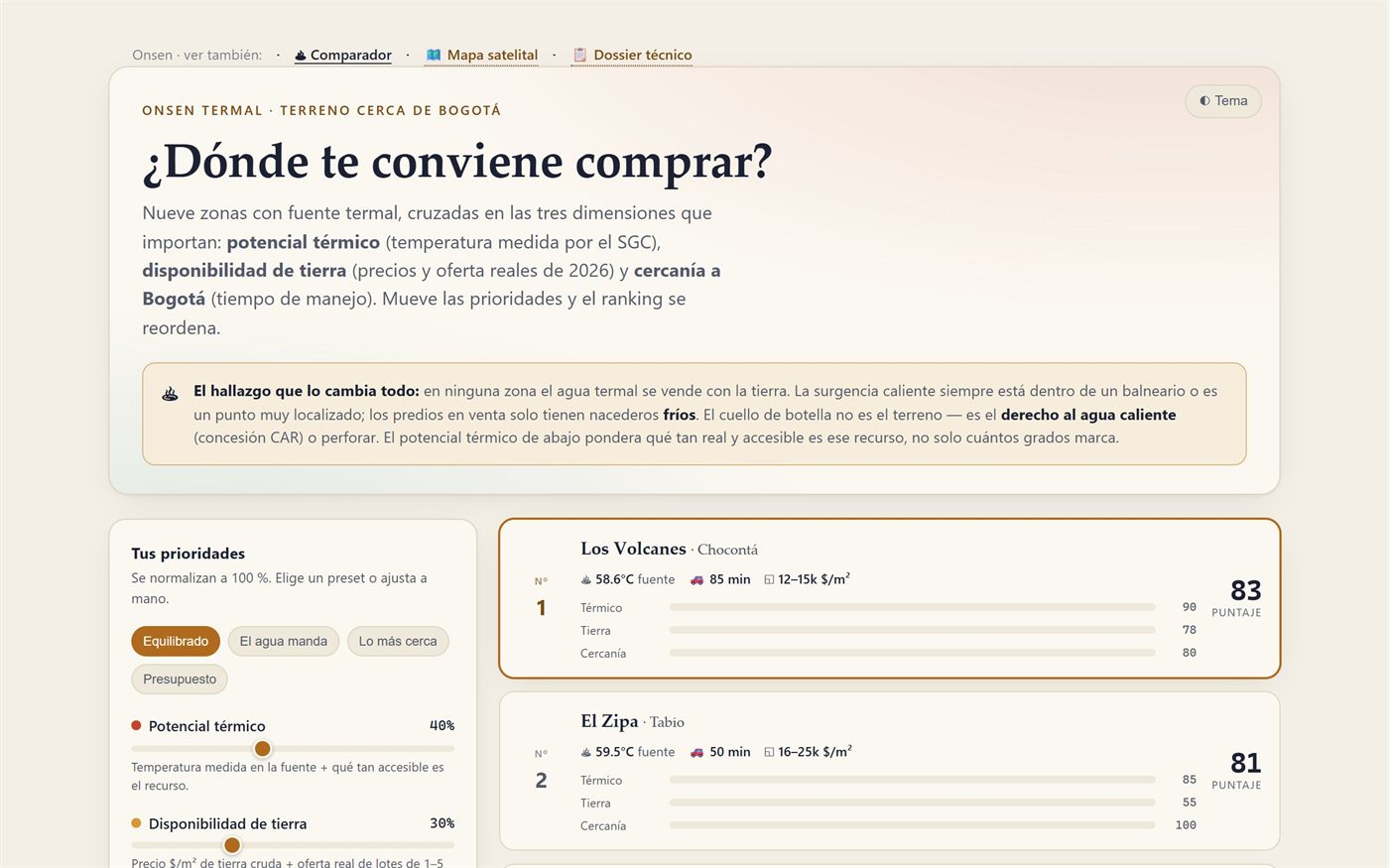Image resolution: width=1389 pixels, height=868 pixels.
Task: Click the car icon beside 85 min
Action: [696, 579]
